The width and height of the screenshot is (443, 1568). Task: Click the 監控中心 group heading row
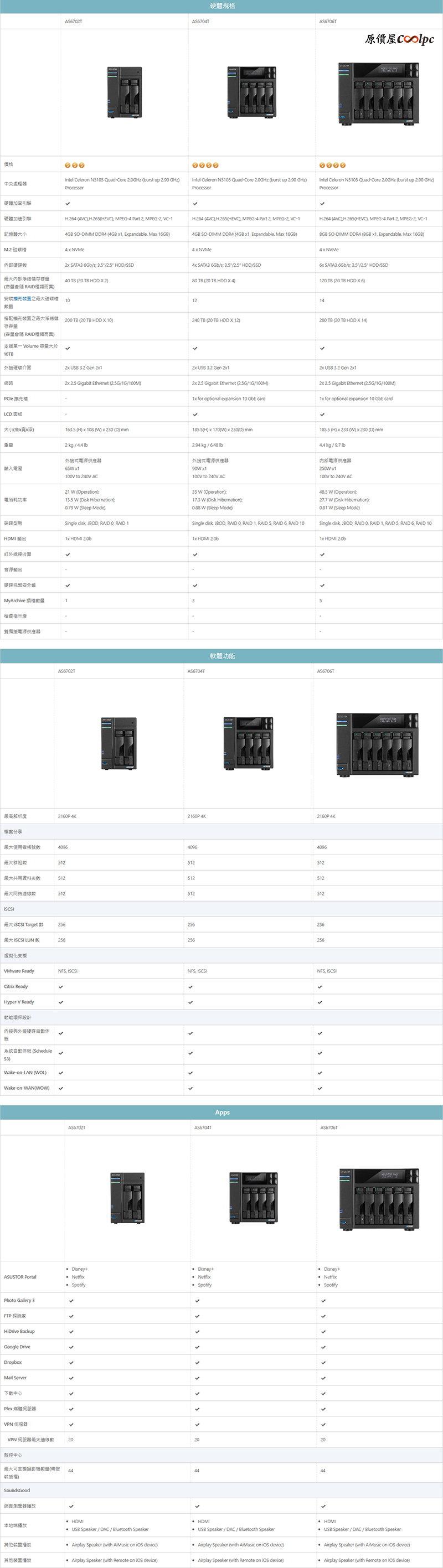pos(222,1456)
